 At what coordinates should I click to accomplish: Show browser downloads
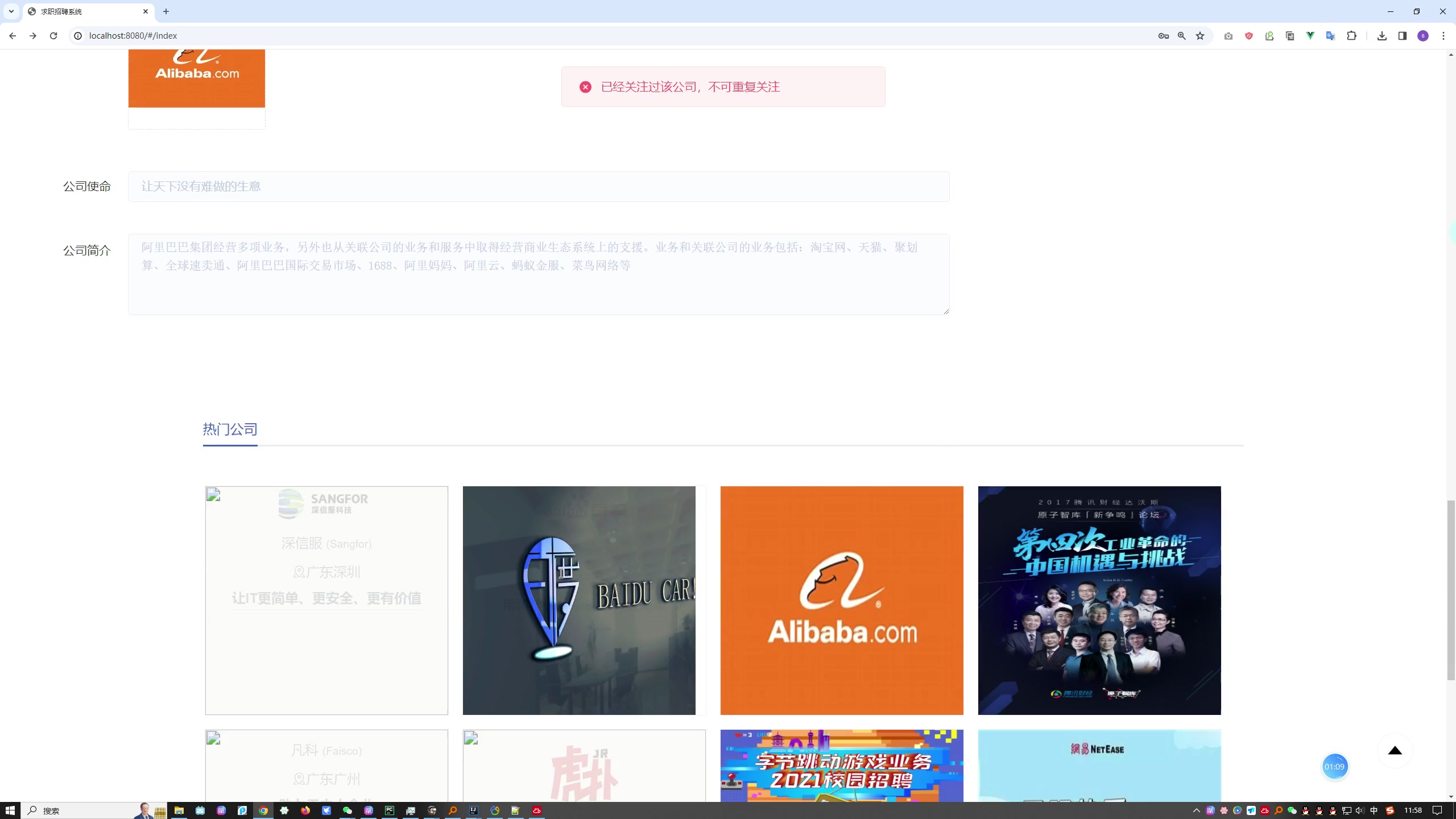1382,36
